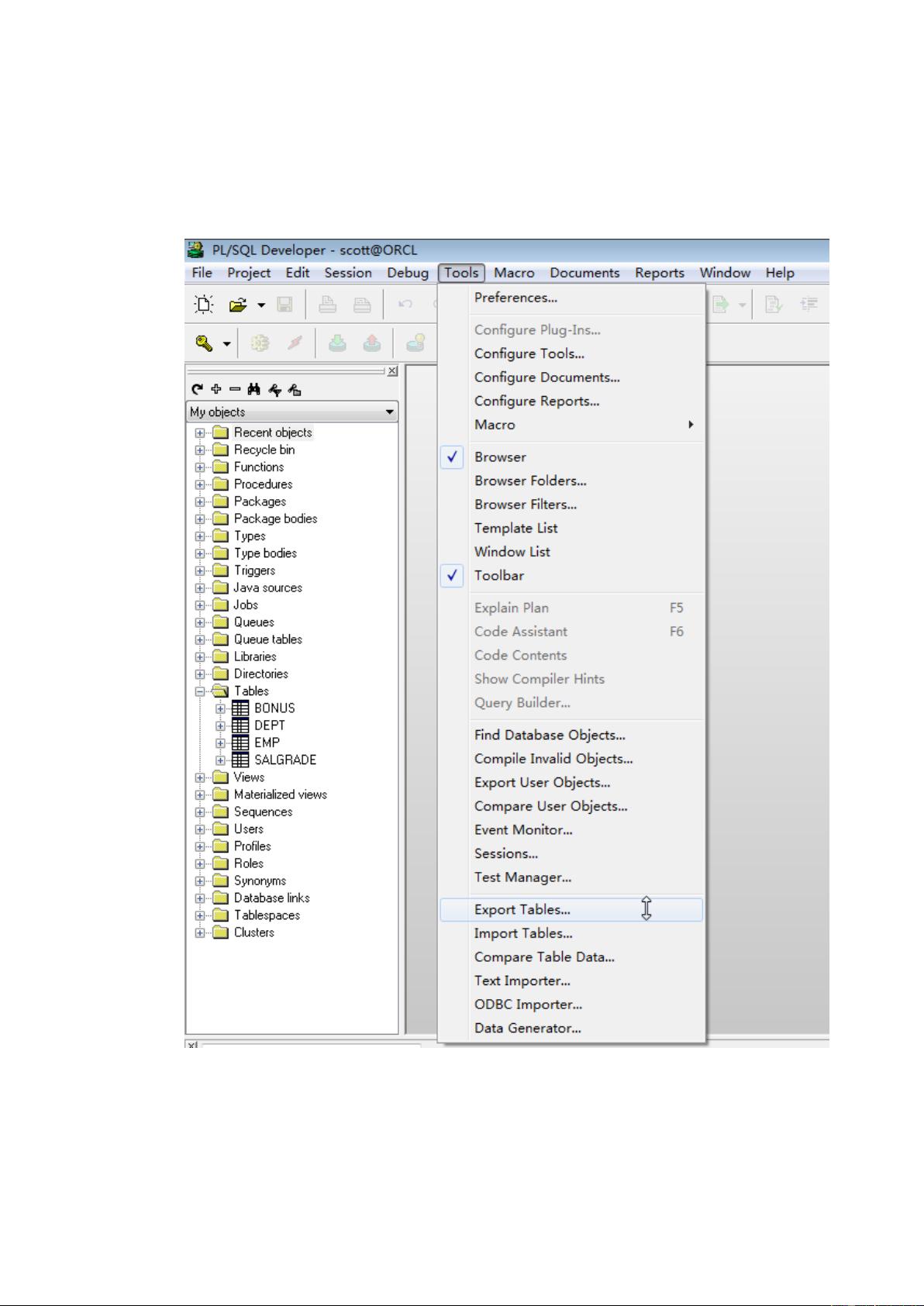Click the Open folder toolbar icon
924x1306 pixels.
pyautogui.click(x=237, y=305)
